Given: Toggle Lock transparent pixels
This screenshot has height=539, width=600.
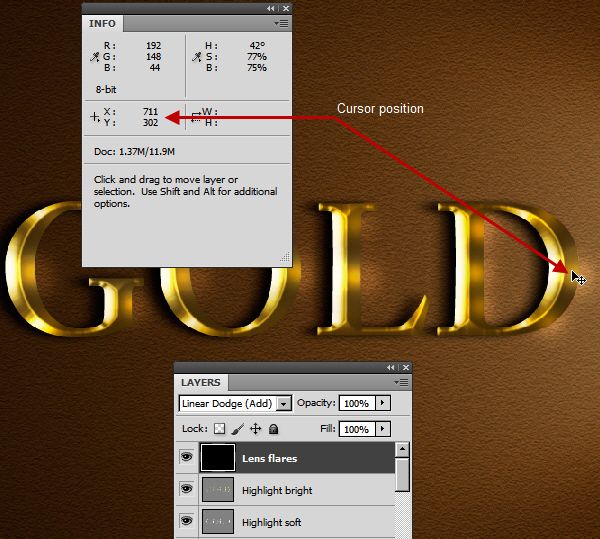Looking at the screenshot, I should click(219, 429).
